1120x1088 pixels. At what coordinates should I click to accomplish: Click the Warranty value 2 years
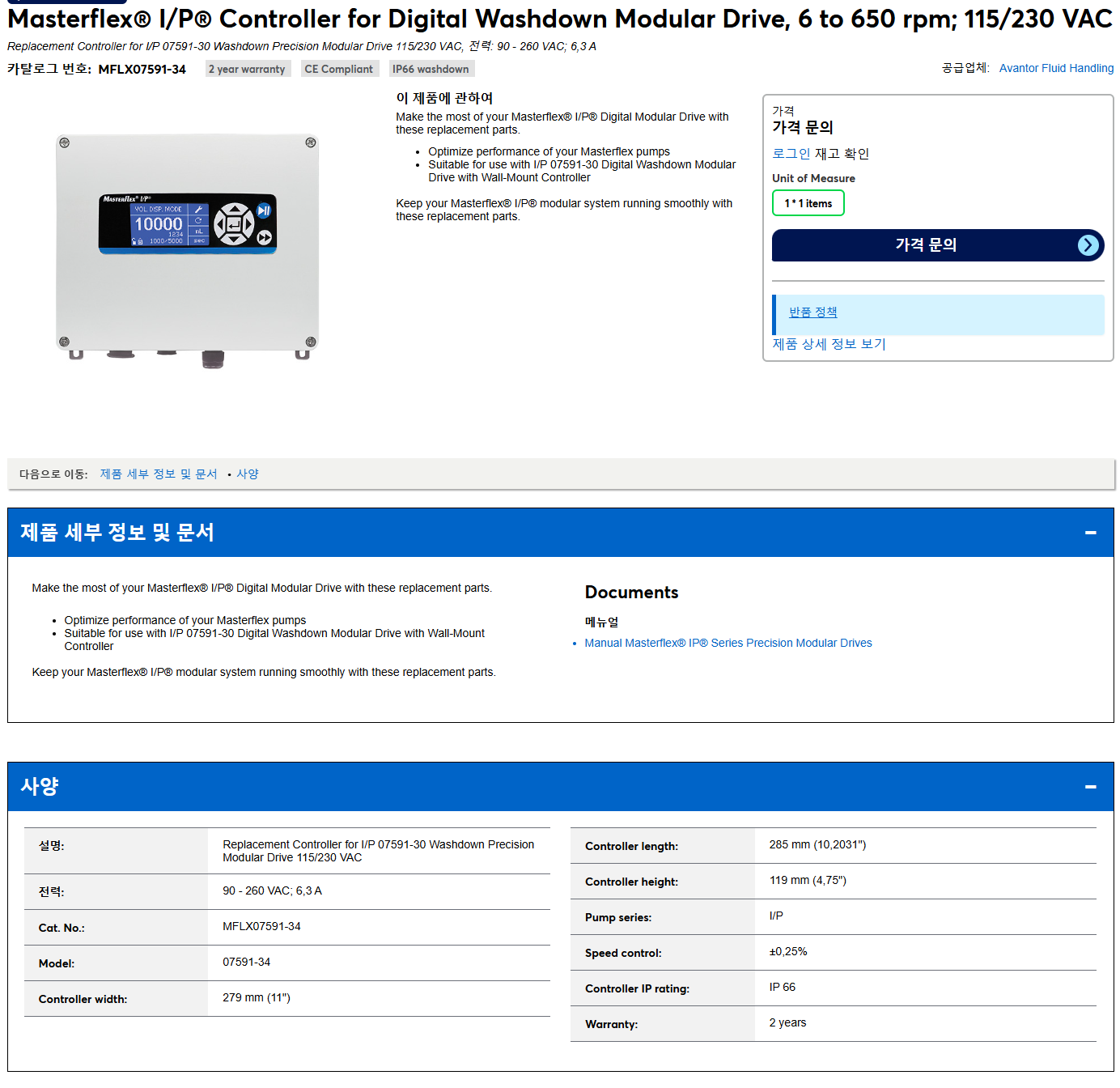coord(787,1022)
